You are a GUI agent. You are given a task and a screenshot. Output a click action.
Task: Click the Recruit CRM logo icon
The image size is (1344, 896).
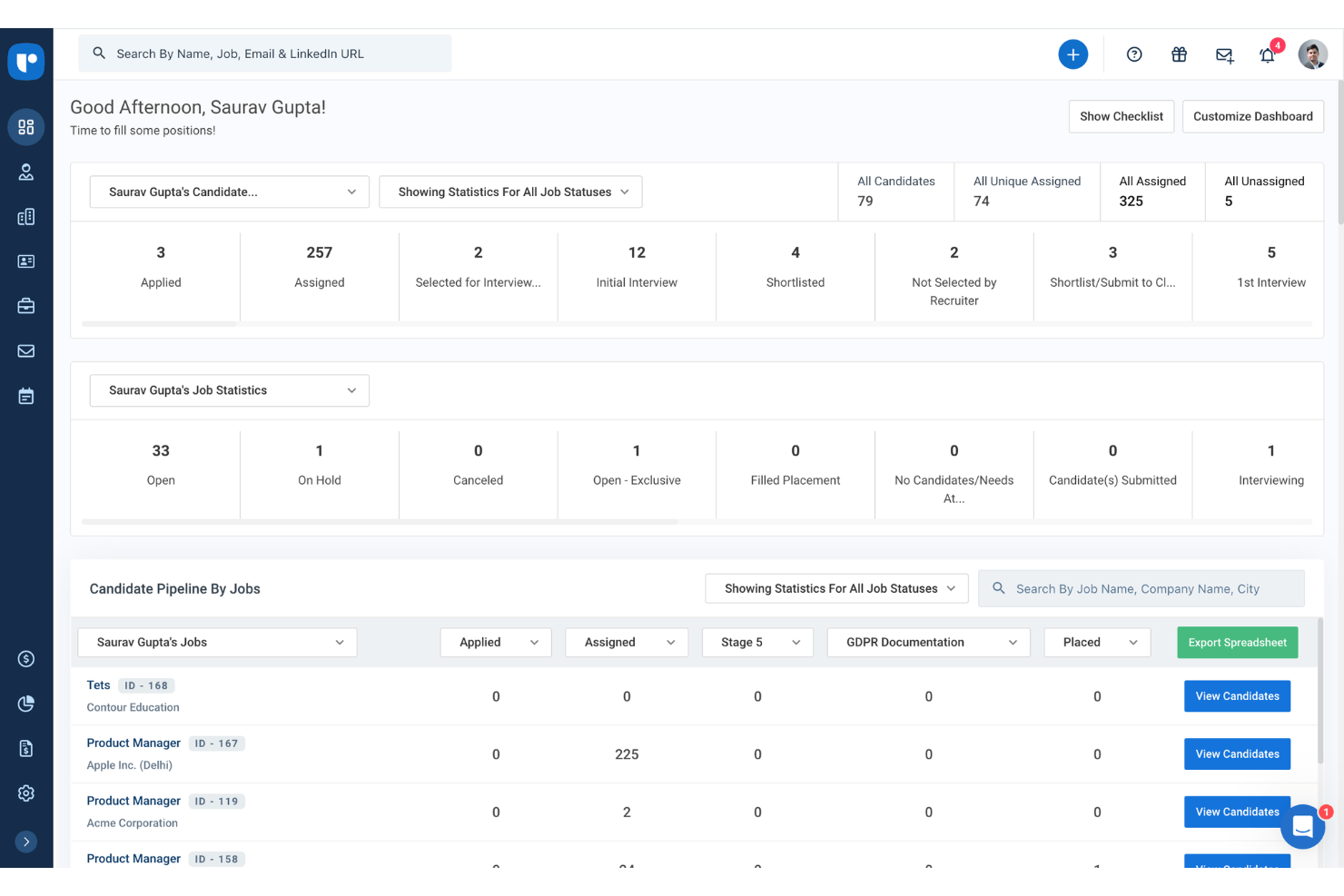point(26,62)
